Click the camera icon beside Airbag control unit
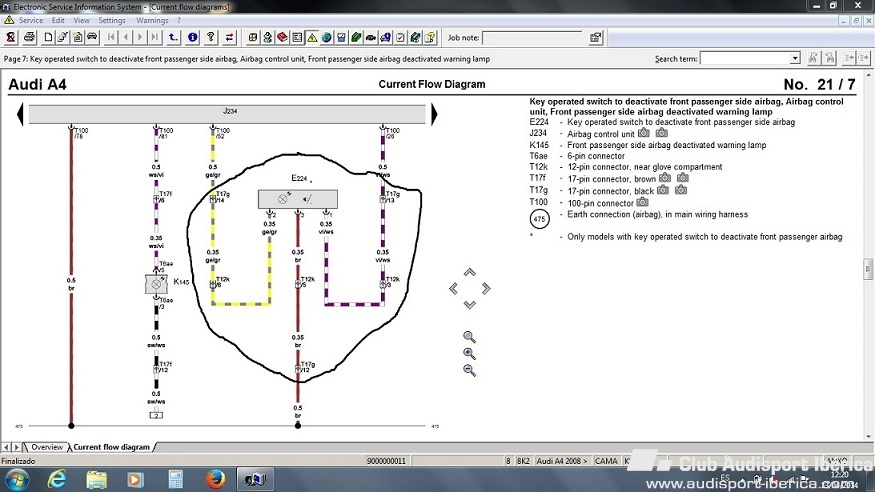The image size is (875, 492). click(x=643, y=133)
